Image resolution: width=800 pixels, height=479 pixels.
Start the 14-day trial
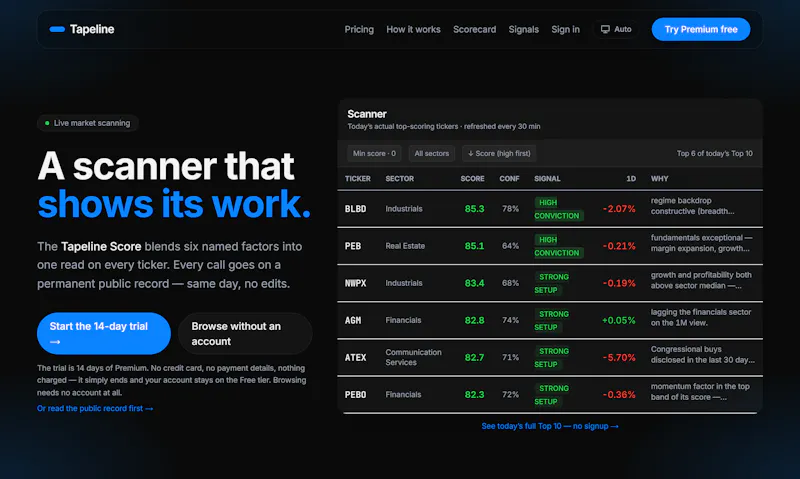(x=104, y=334)
